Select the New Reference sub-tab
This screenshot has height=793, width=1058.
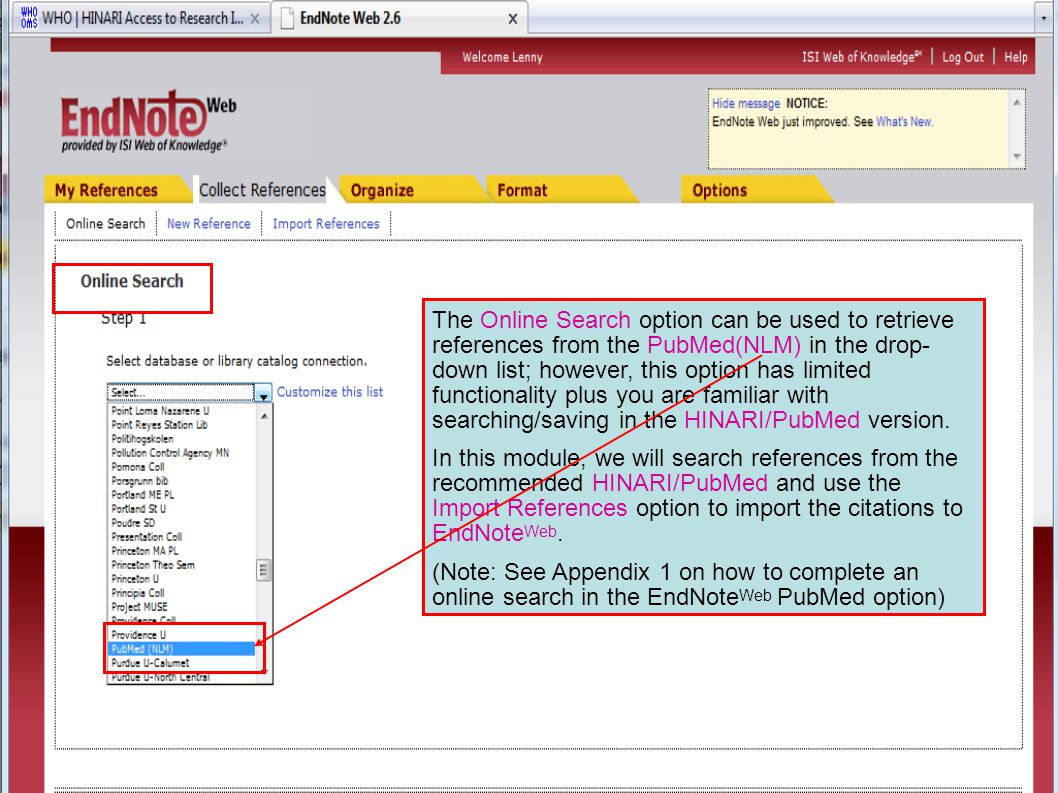click(x=208, y=223)
